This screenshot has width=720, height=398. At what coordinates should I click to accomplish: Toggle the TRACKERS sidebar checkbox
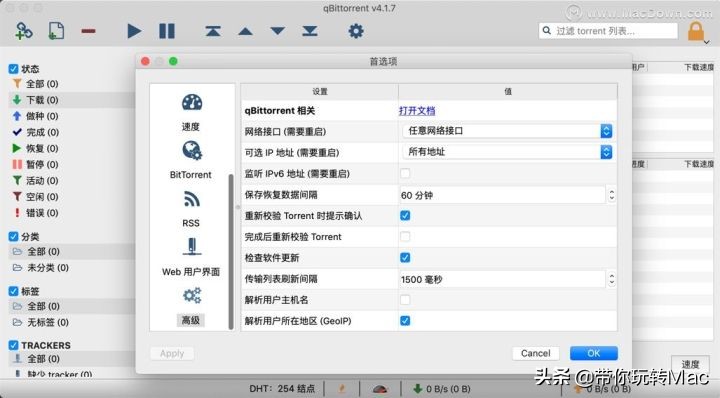tap(13, 345)
